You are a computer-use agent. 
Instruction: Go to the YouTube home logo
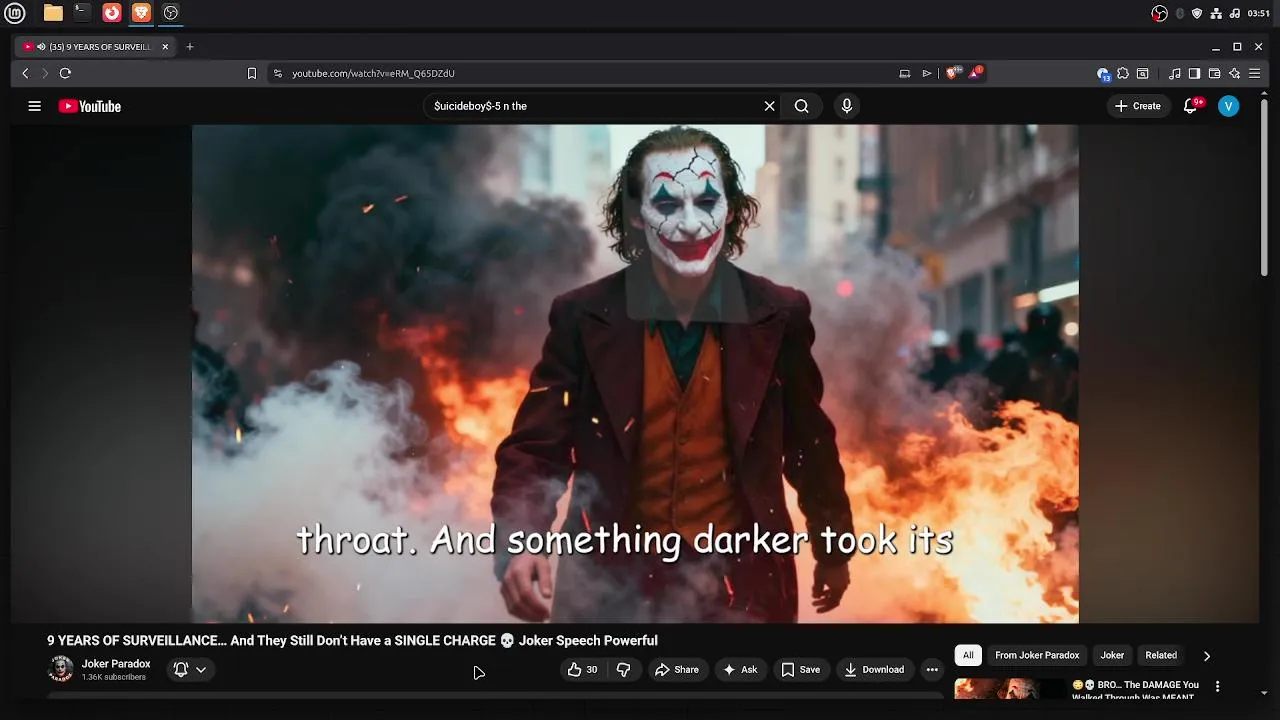(90, 106)
